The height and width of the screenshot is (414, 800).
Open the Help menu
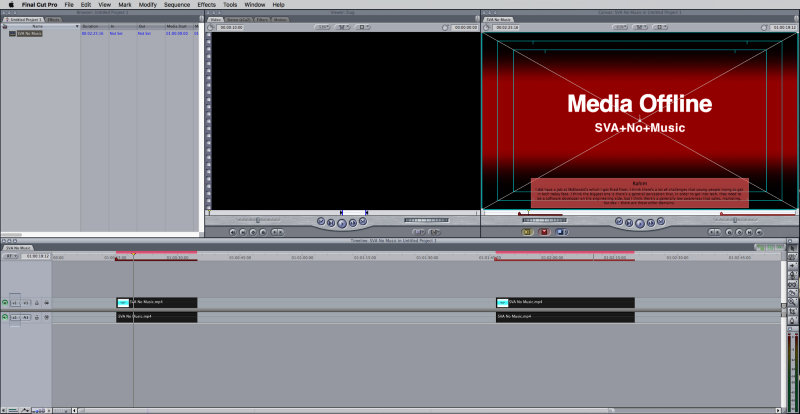click(x=278, y=4)
